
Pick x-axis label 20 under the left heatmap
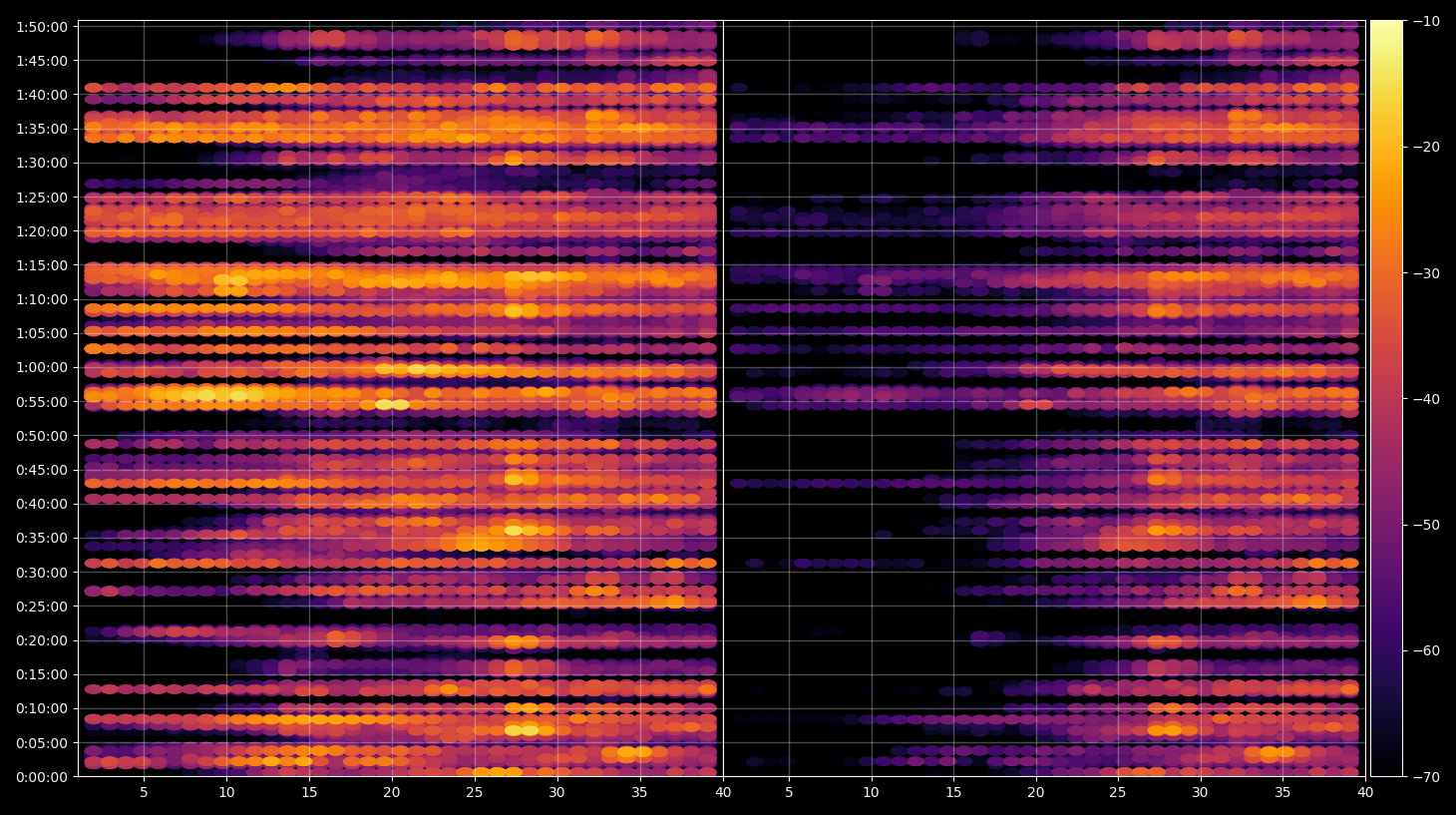(392, 793)
